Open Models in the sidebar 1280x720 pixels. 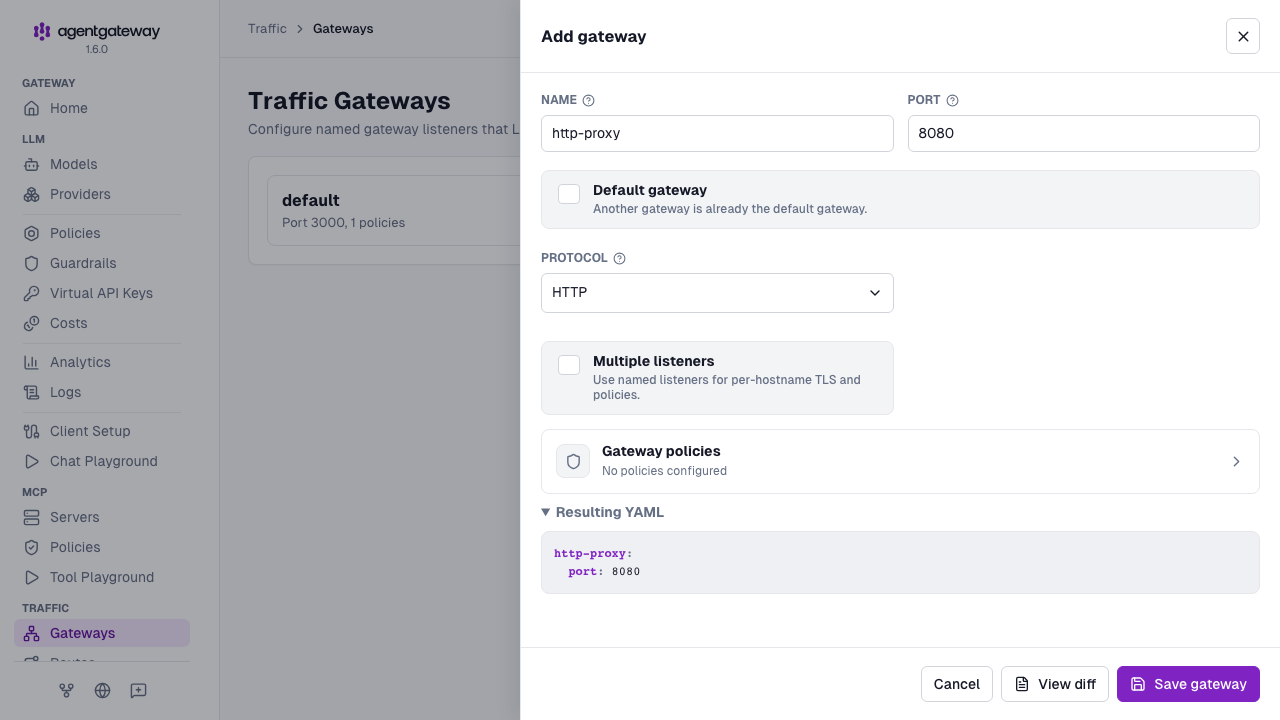coord(102,164)
